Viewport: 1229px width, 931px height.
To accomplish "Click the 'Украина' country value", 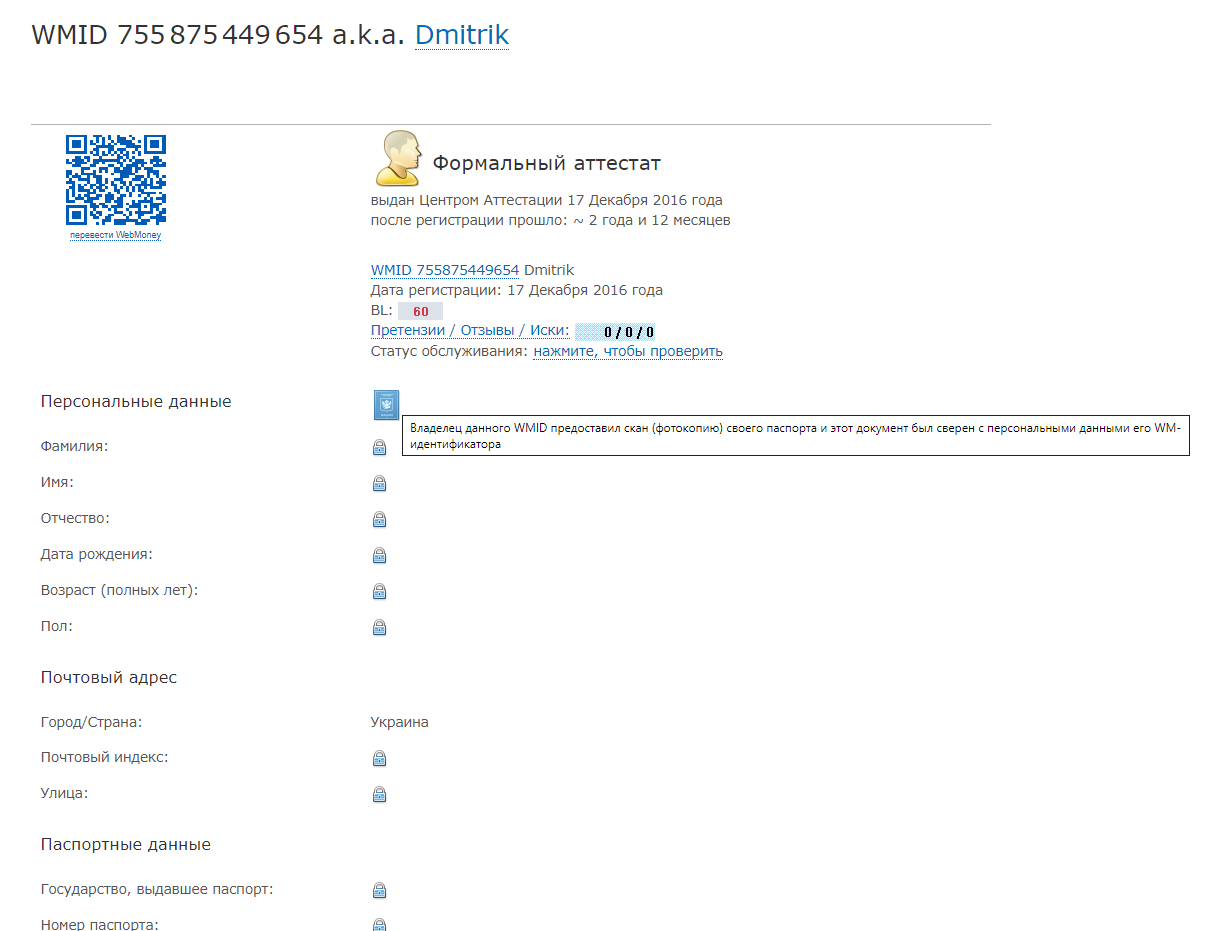I will pyautogui.click(x=400, y=722).
